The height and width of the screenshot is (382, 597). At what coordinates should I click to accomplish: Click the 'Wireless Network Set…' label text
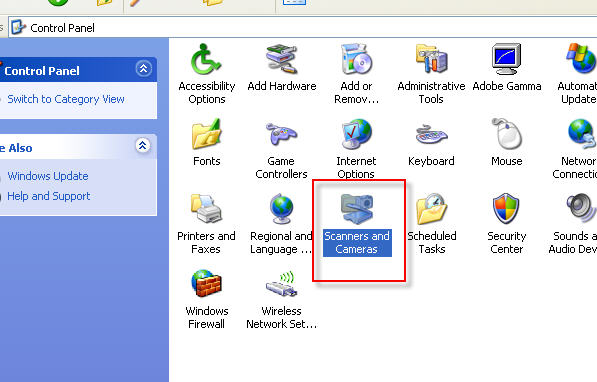coord(281,317)
